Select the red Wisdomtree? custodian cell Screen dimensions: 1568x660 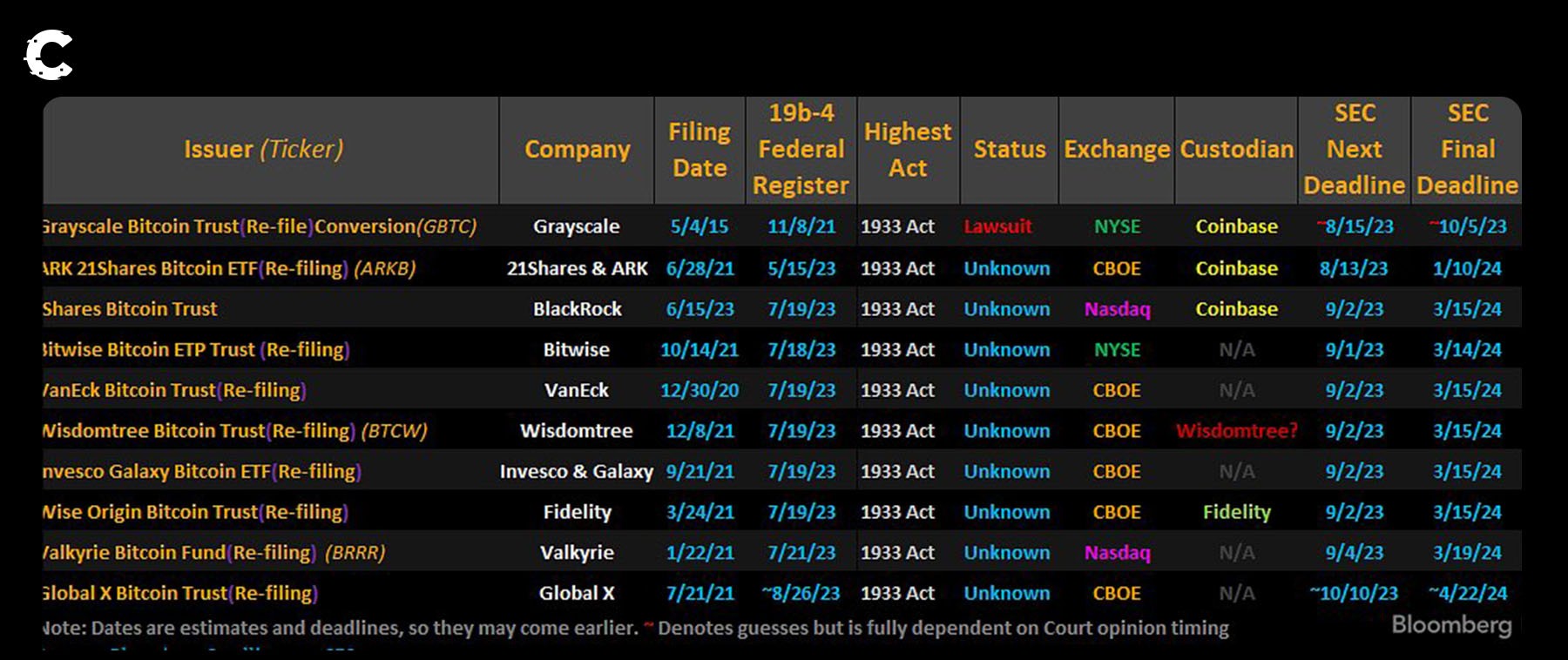1236,431
